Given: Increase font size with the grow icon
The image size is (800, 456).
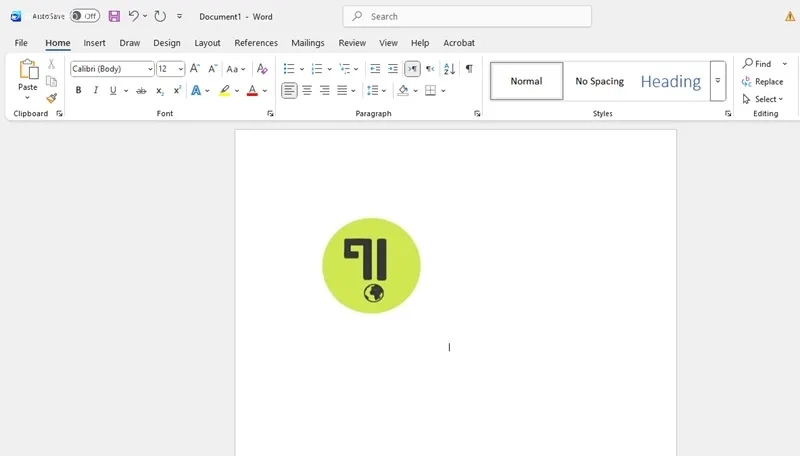Looking at the screenshot, I should (195, 68).
